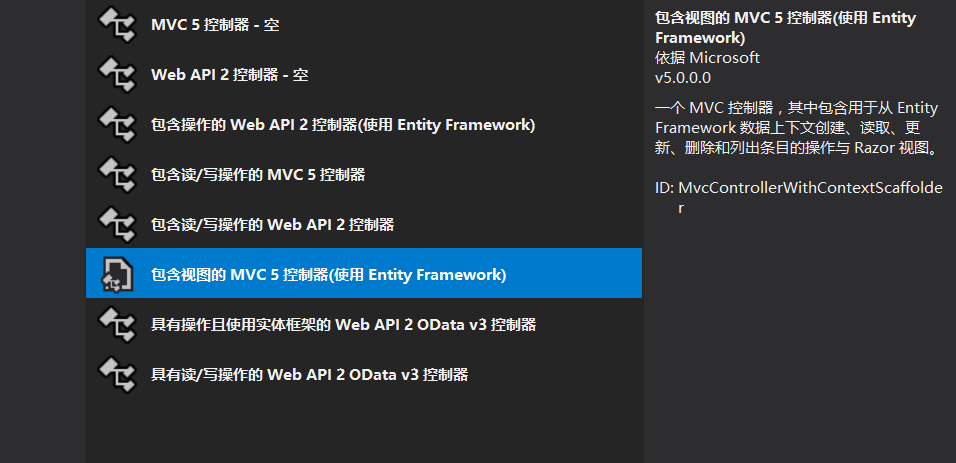Click the MVC 5 empty controller icon
The image size is (956, 463).
pyautogui.click(x=116, y=24)
